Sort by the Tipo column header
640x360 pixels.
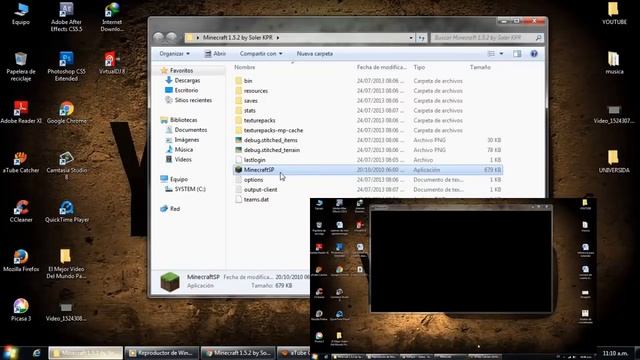pos(419,67)
